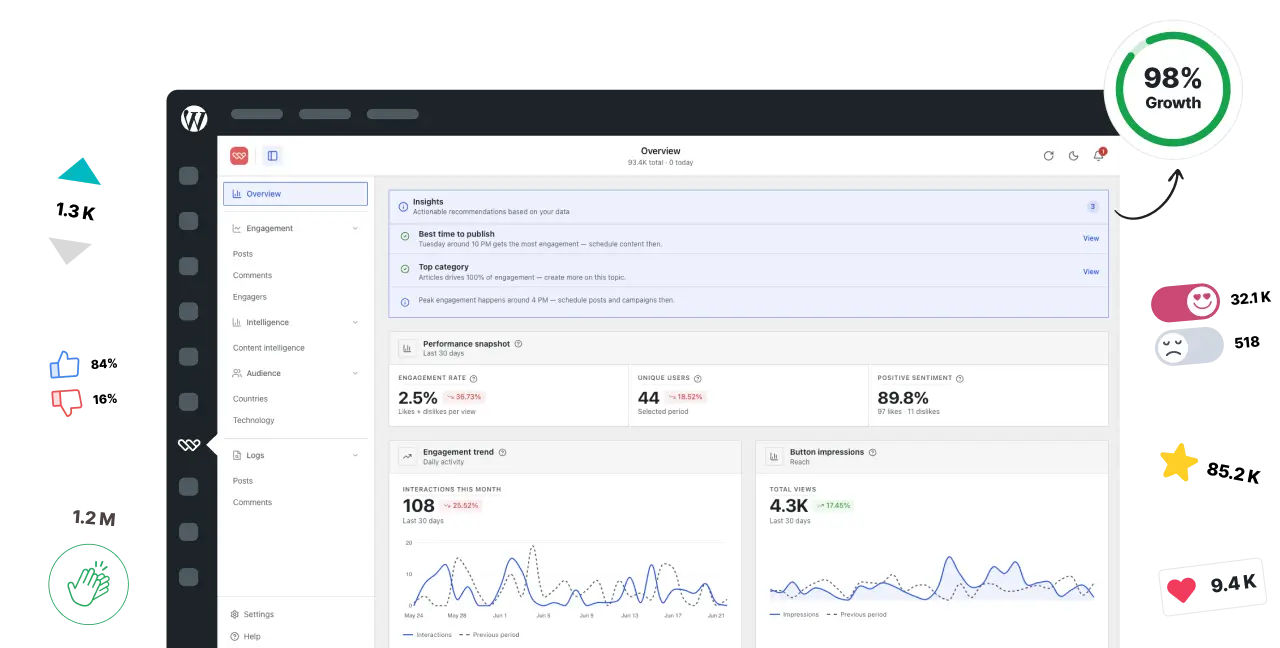Click the 4.3K total views value
The width and height of the screenshot is (1280, 648).
tap(788, 506)
